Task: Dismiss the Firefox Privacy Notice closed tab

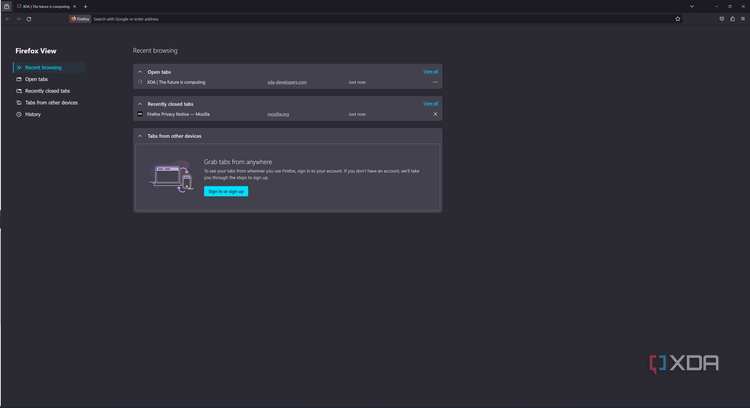Action: point(435,114)
